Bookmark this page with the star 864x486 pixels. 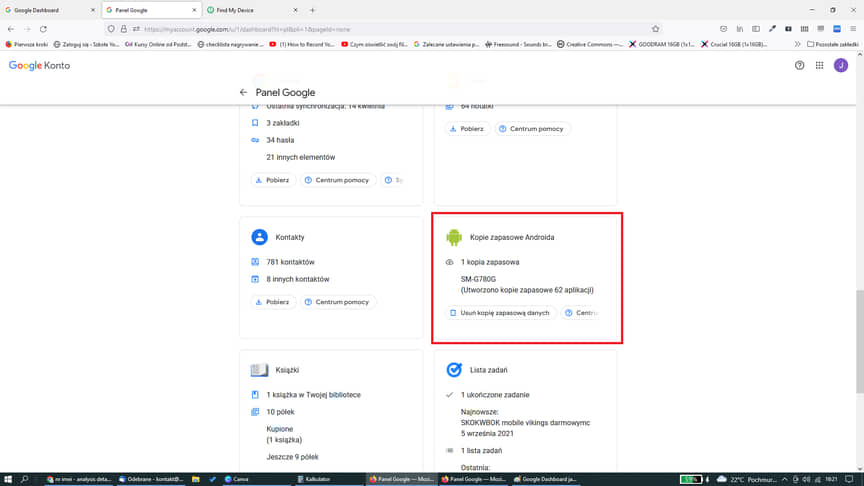point(655,29)
